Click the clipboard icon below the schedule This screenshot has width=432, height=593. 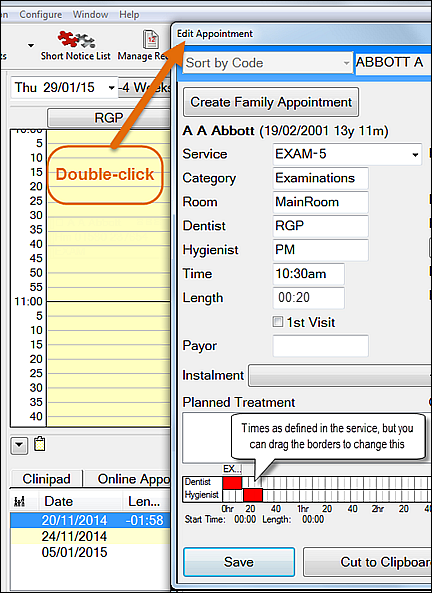pos(40,444)
